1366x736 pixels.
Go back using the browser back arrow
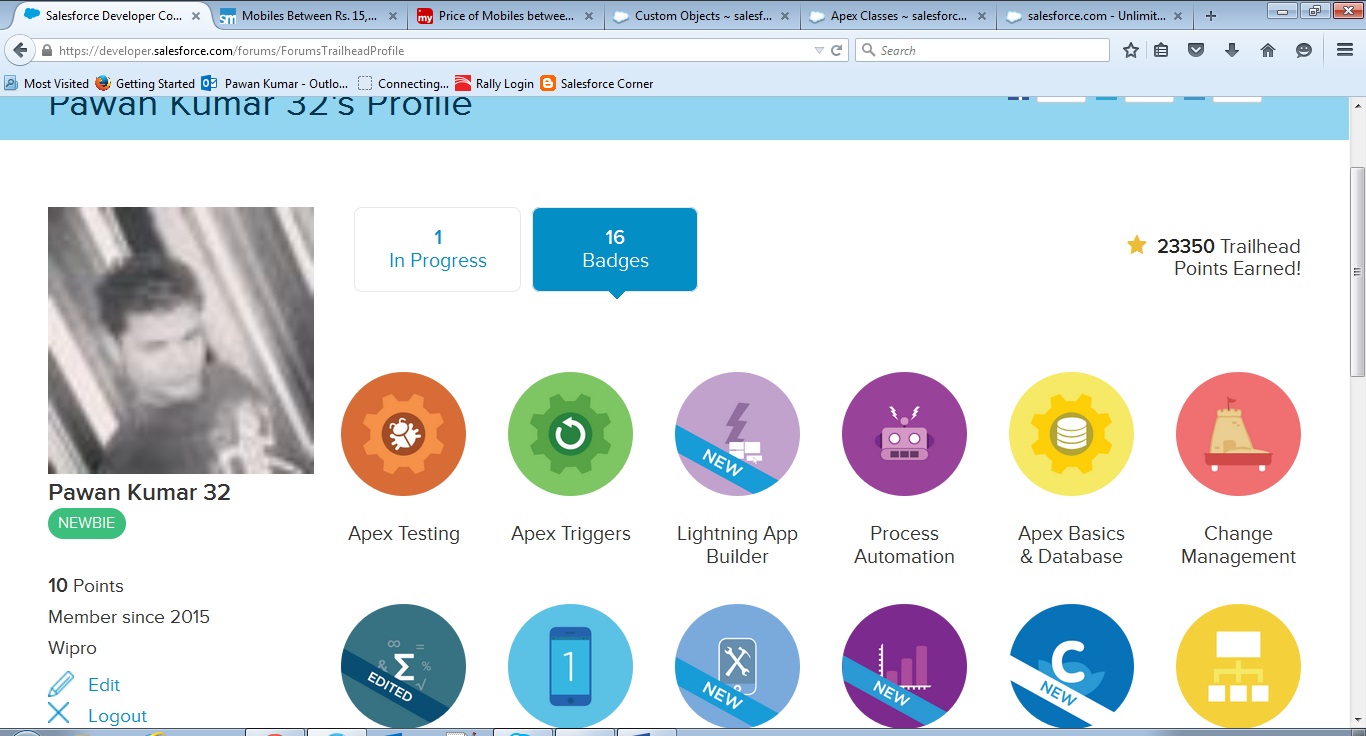click(x=20, y=50)
